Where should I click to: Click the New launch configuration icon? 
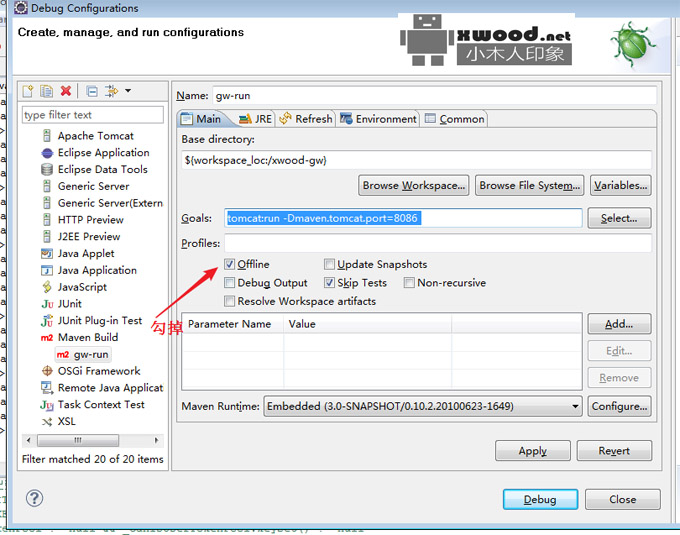pos(28,91)
